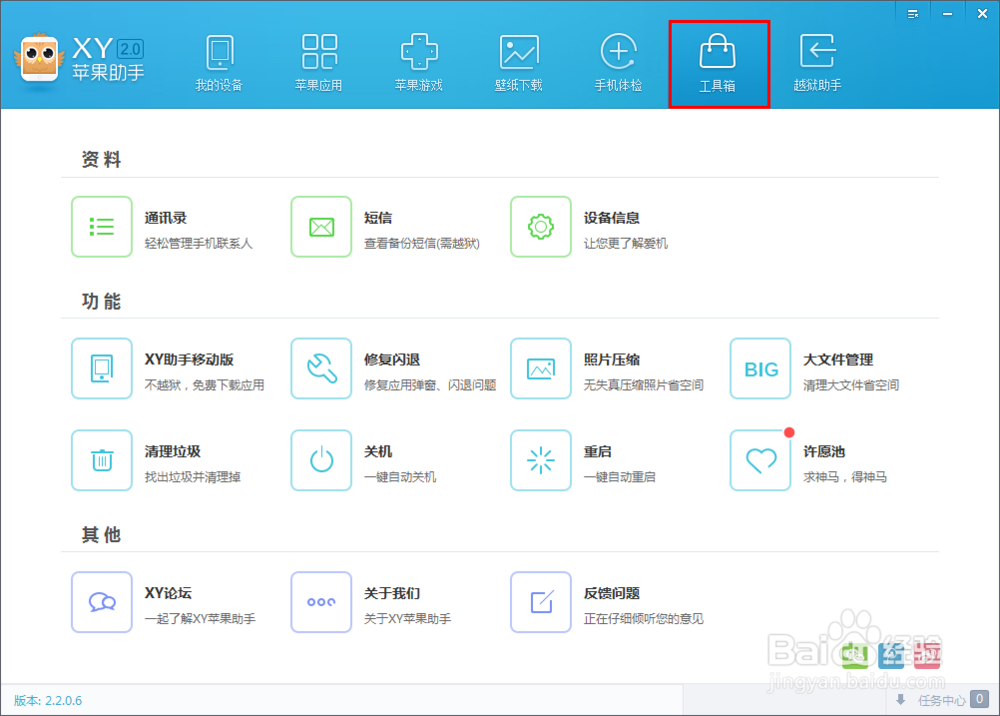Image resolution: width=1000 pixels, height=716 pixels.
Task: Go to 壁纸下载 tab
Action: (x=519, y=64)
